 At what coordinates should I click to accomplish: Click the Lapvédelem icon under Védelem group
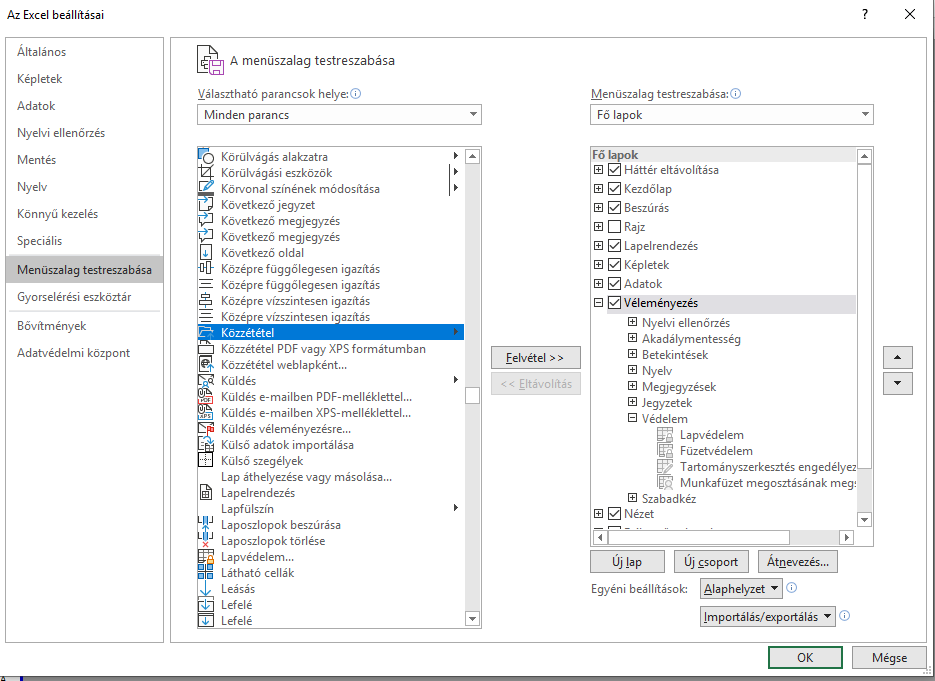tap(665, 435)
